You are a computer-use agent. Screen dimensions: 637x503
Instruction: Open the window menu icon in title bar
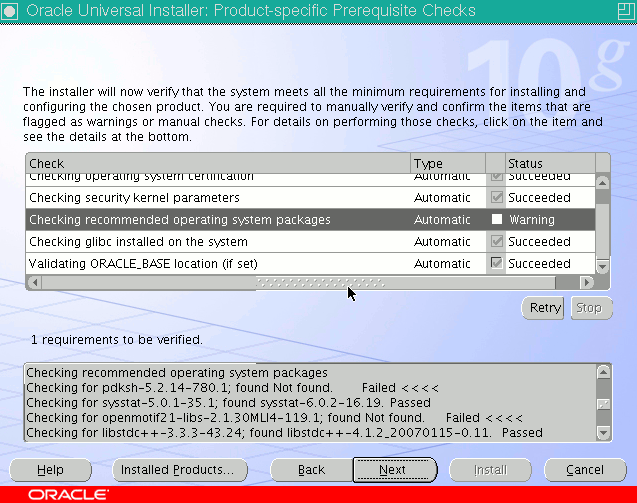10,11
